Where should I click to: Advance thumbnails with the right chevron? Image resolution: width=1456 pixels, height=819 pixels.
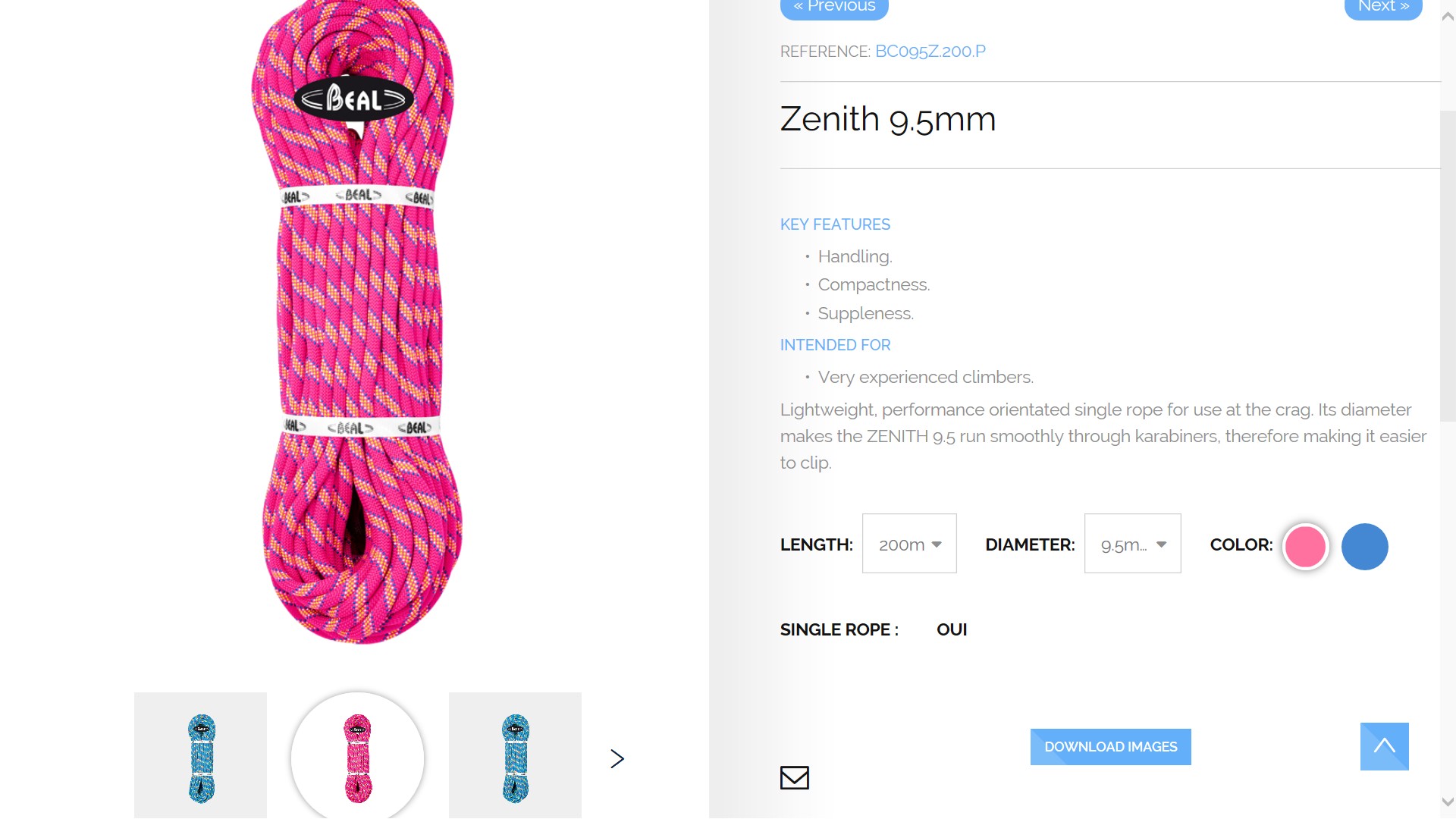tap(617, 758)
